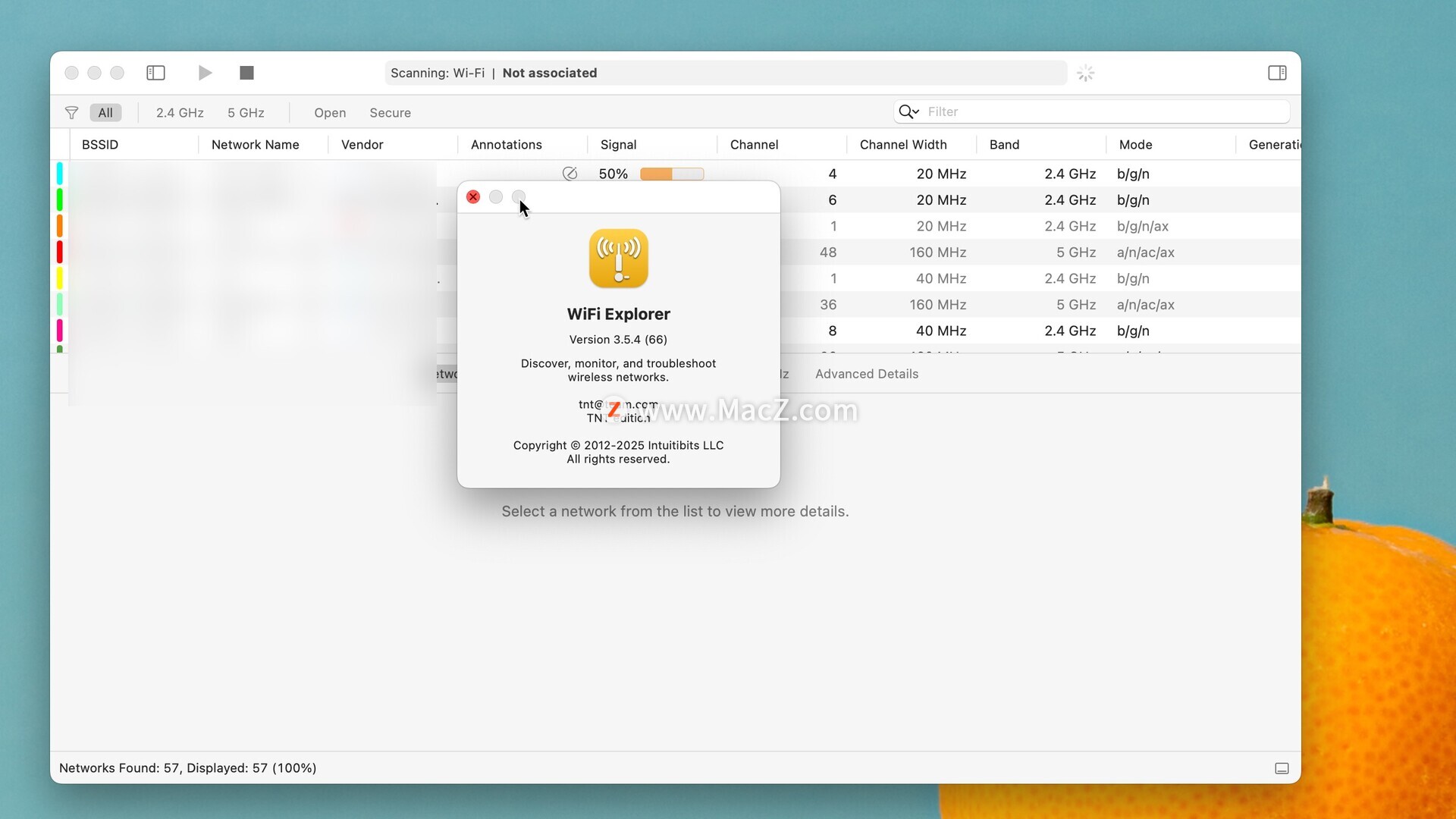Sort by Channel column header
Viewport: 1456px width, 819px height.
tap(754, 144)
